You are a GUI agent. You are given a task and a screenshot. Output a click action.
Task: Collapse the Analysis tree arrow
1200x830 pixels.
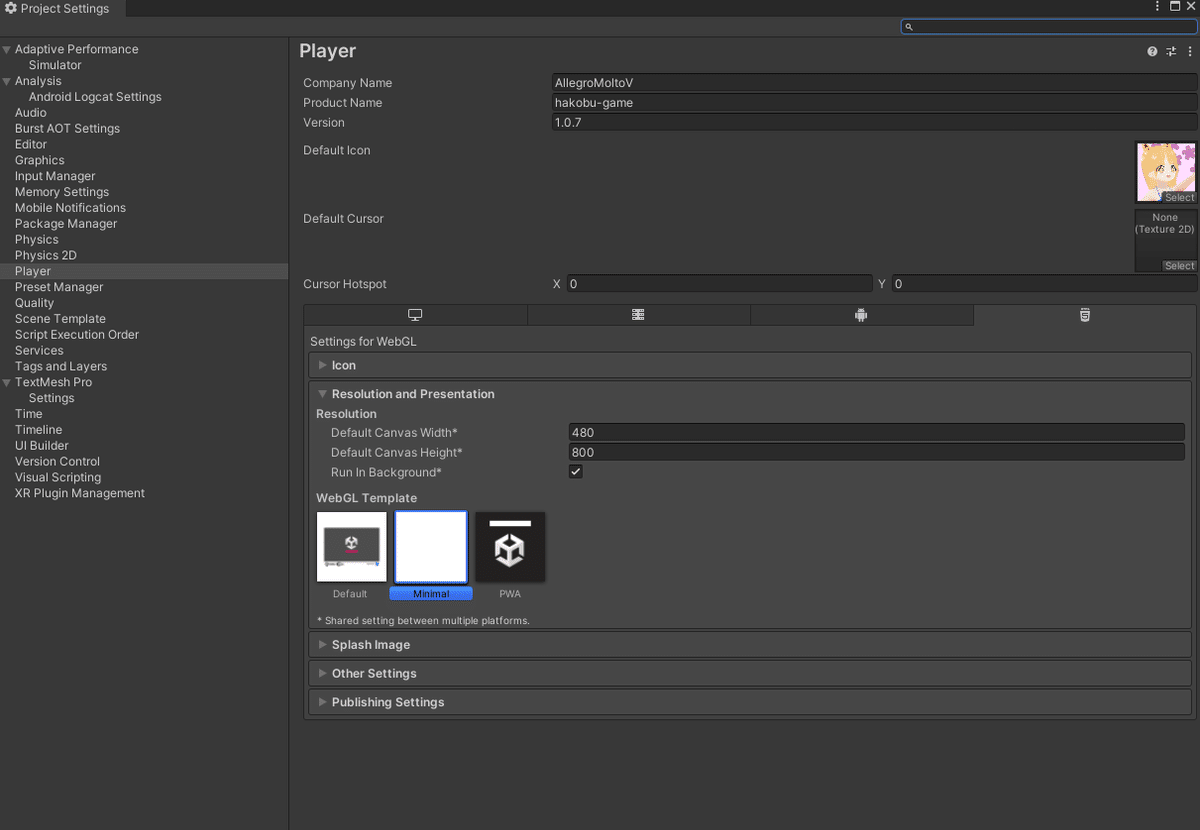click(7, 81)
